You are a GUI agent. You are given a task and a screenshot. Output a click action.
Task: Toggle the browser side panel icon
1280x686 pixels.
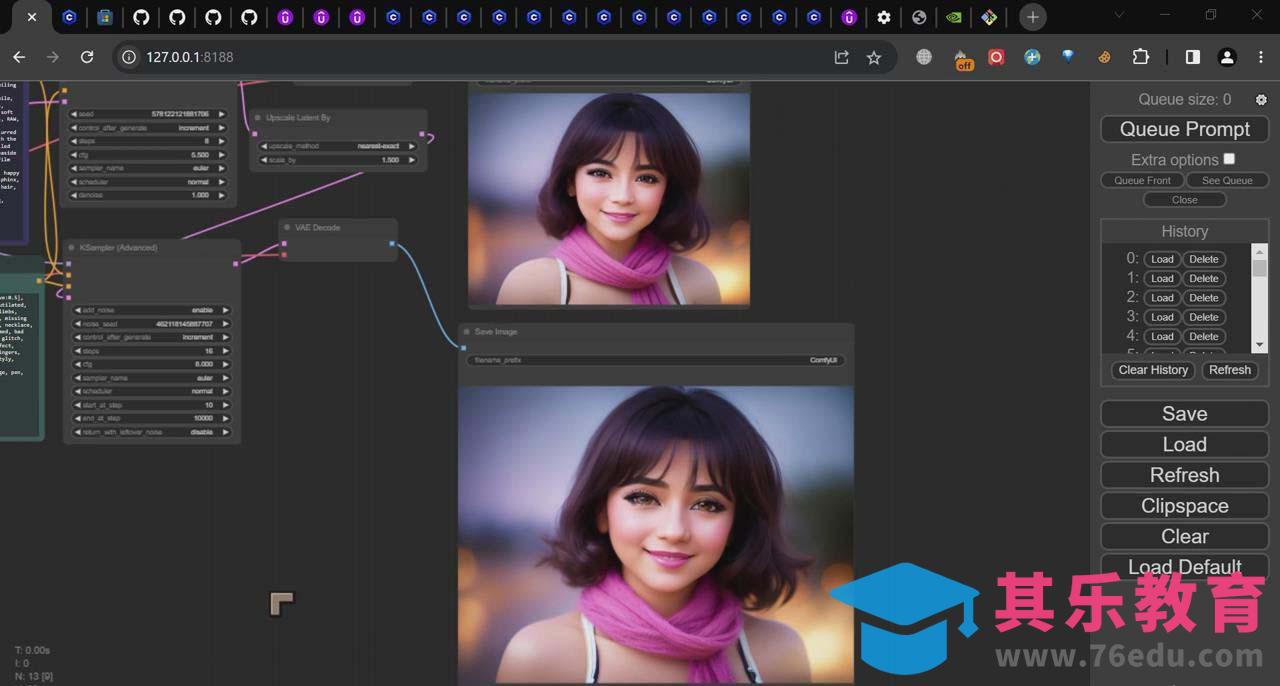(x=1192, y=57)
